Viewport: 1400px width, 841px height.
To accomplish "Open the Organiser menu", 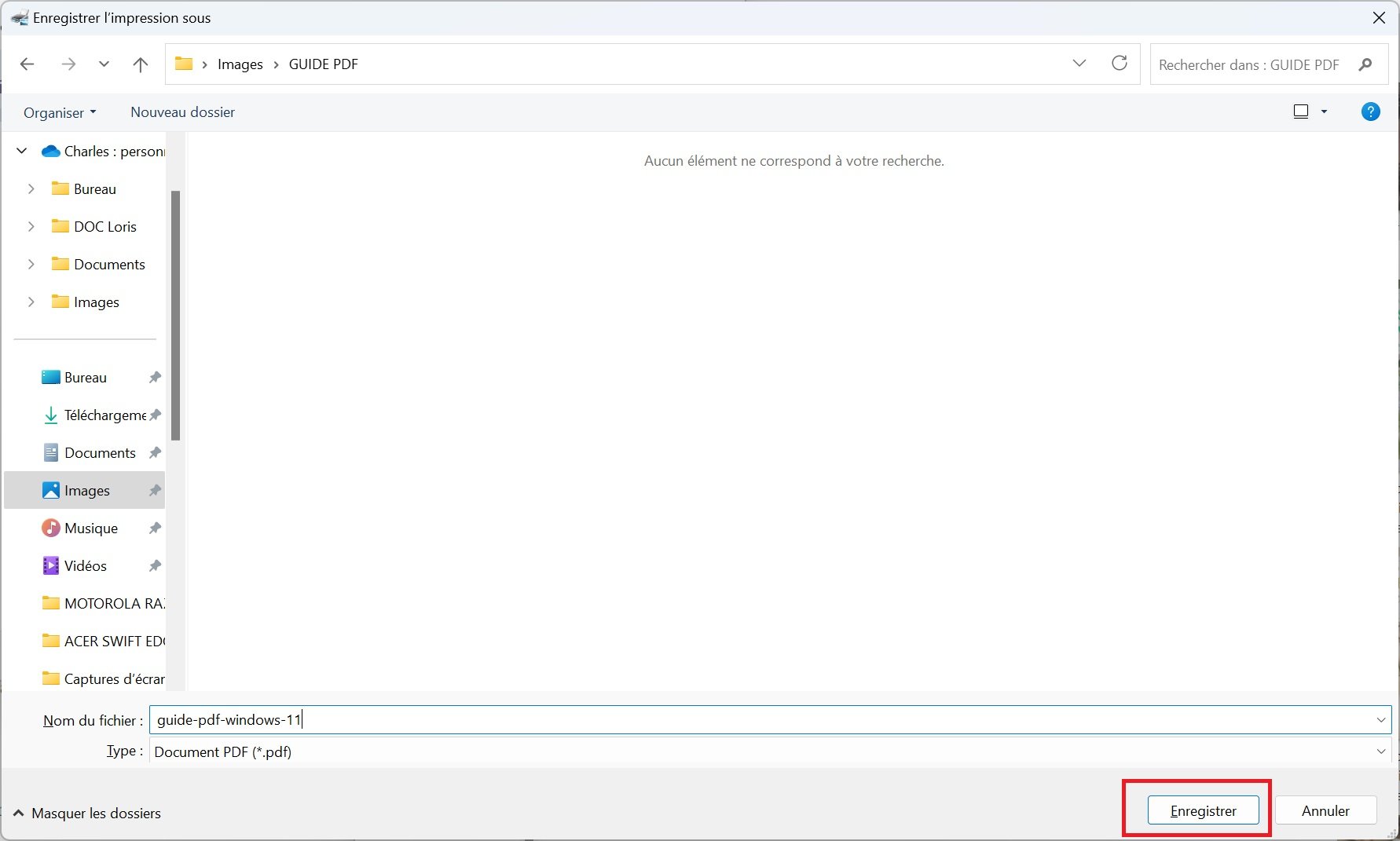I will click(x=60, y=112).
